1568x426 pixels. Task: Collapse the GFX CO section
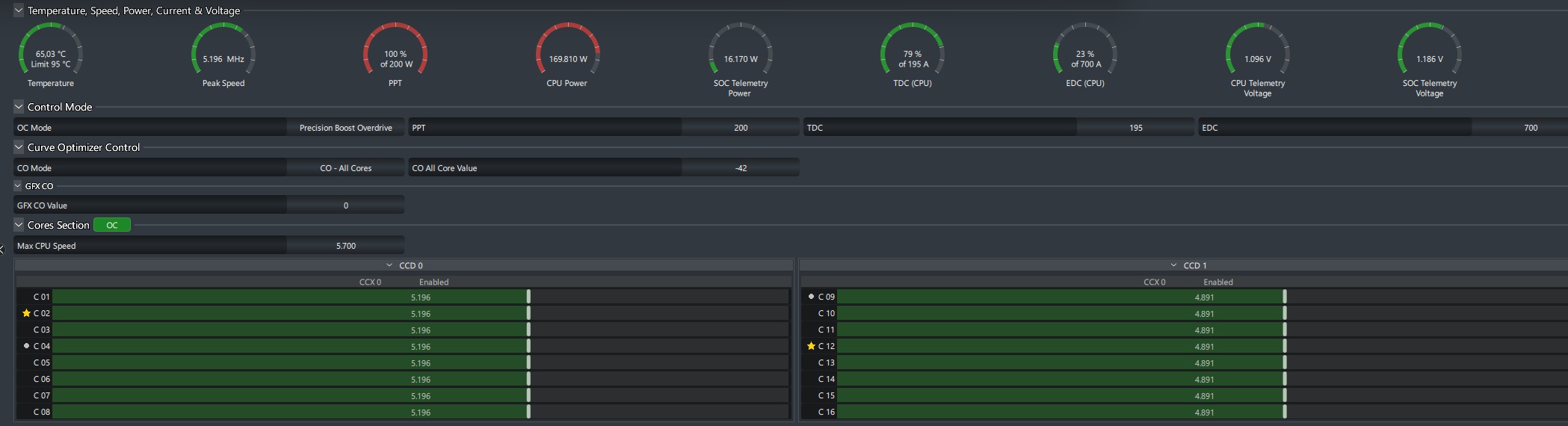pyautogui.click(x=18, y=185)
